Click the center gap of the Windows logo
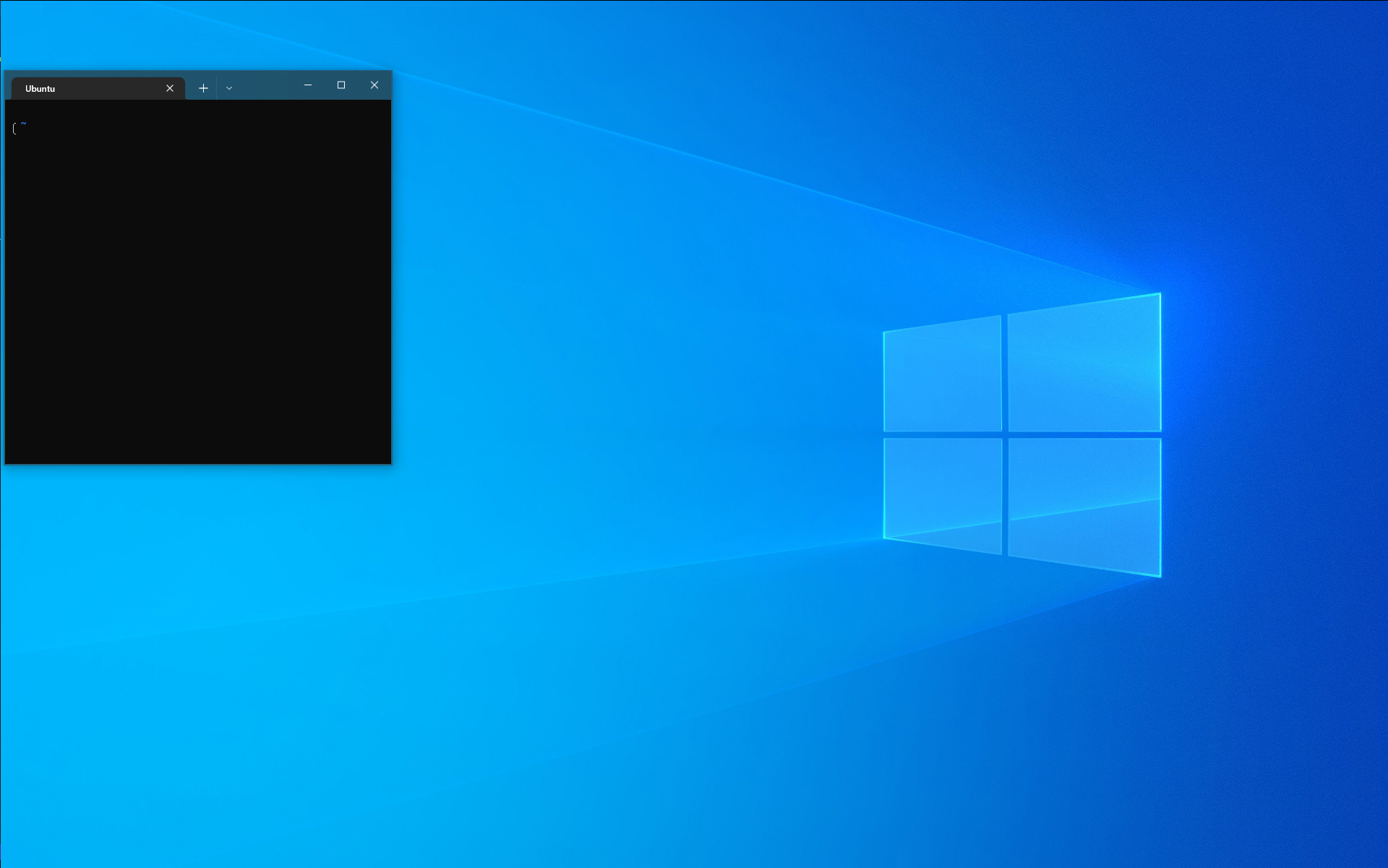The height and width of the screenshot is (868, 1388). pyautogui.click(x=1005, y=435)
